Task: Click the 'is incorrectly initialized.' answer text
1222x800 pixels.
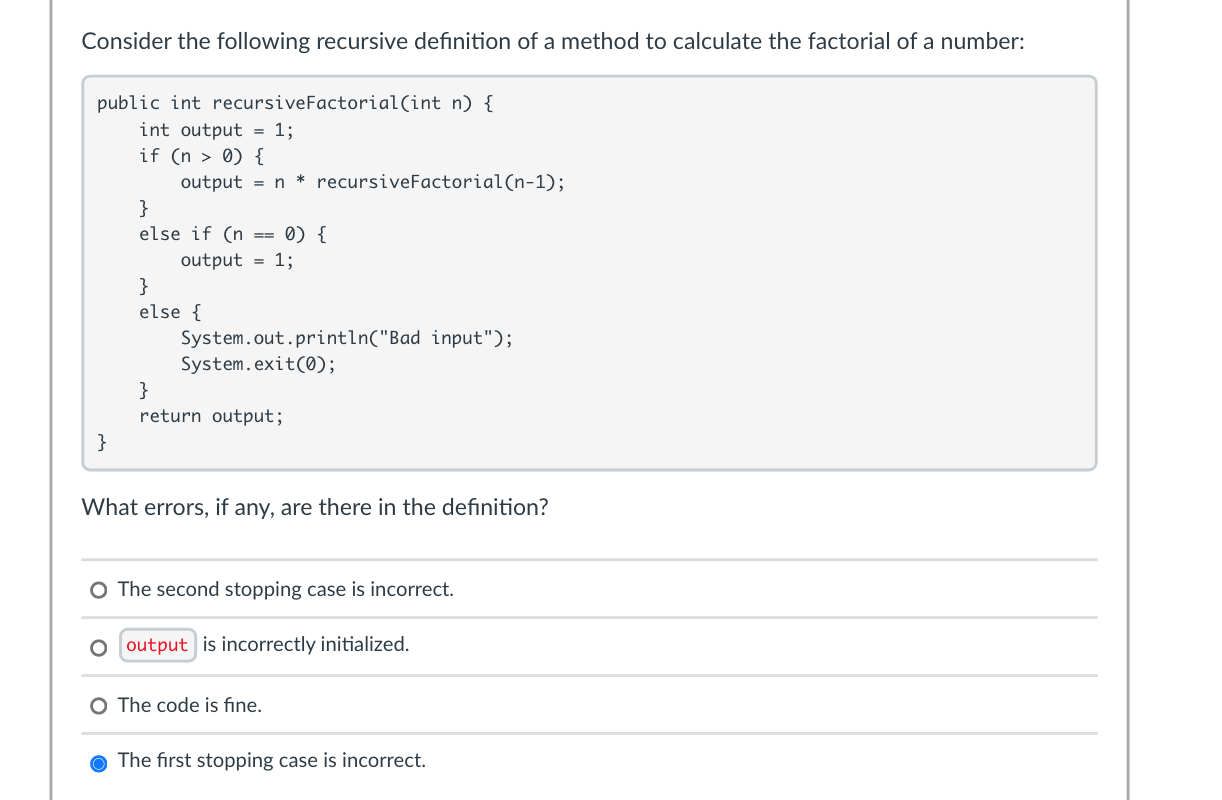Action: point(306,644)
